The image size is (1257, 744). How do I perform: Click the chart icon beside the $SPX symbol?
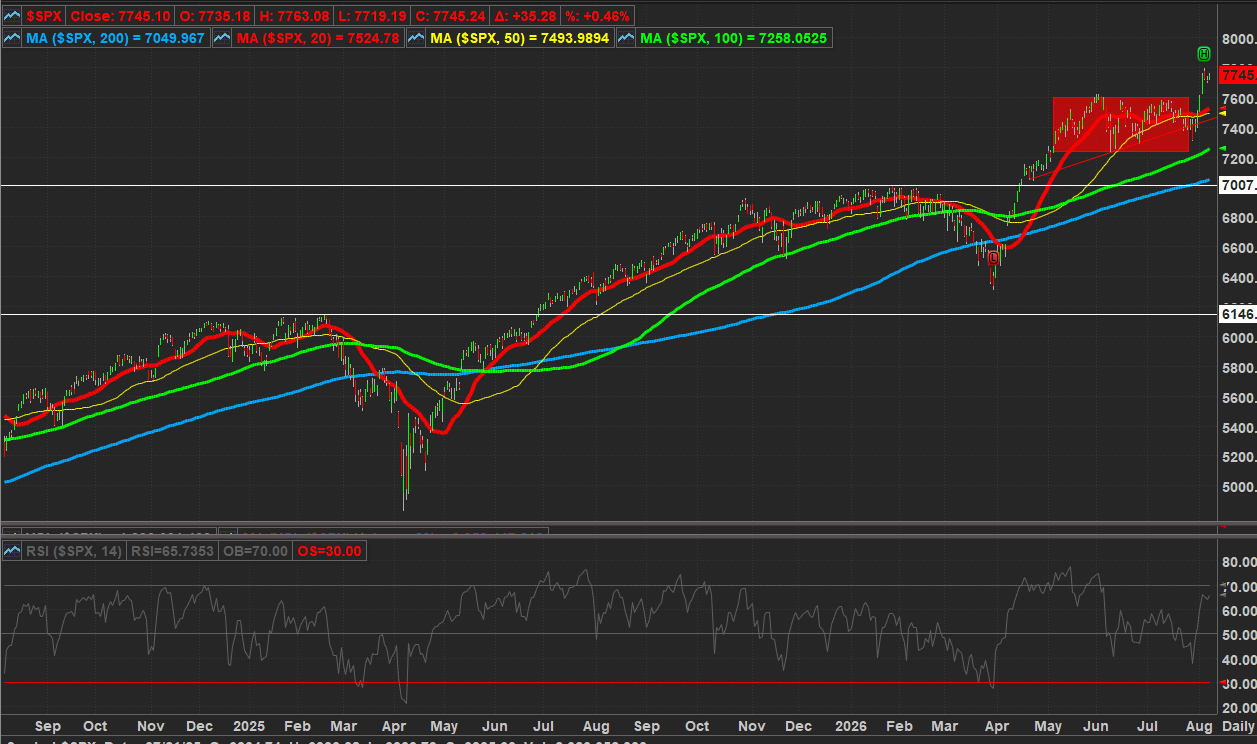pyautogui.click(x=12, y=17)
